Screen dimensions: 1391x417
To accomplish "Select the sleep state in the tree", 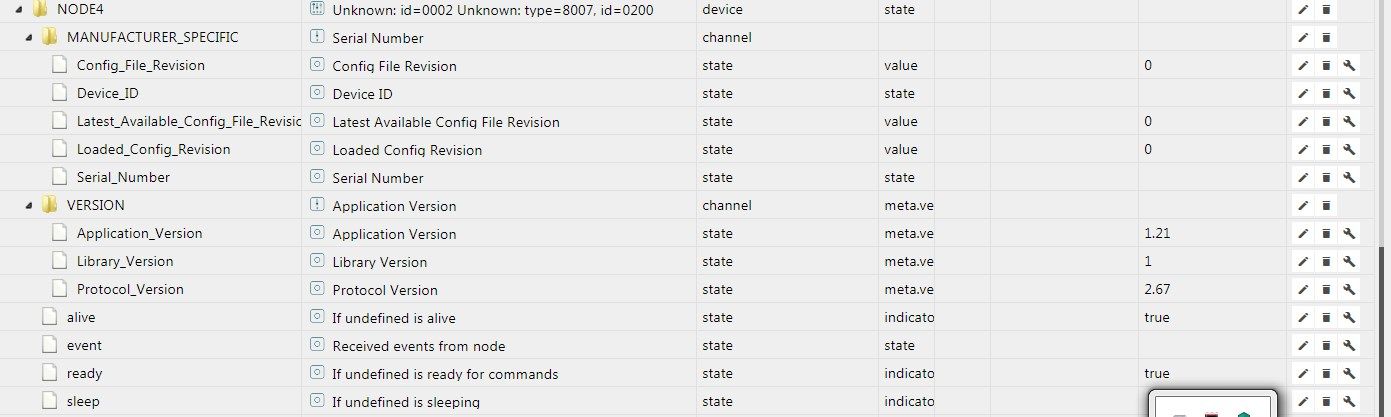I will 83,402.
